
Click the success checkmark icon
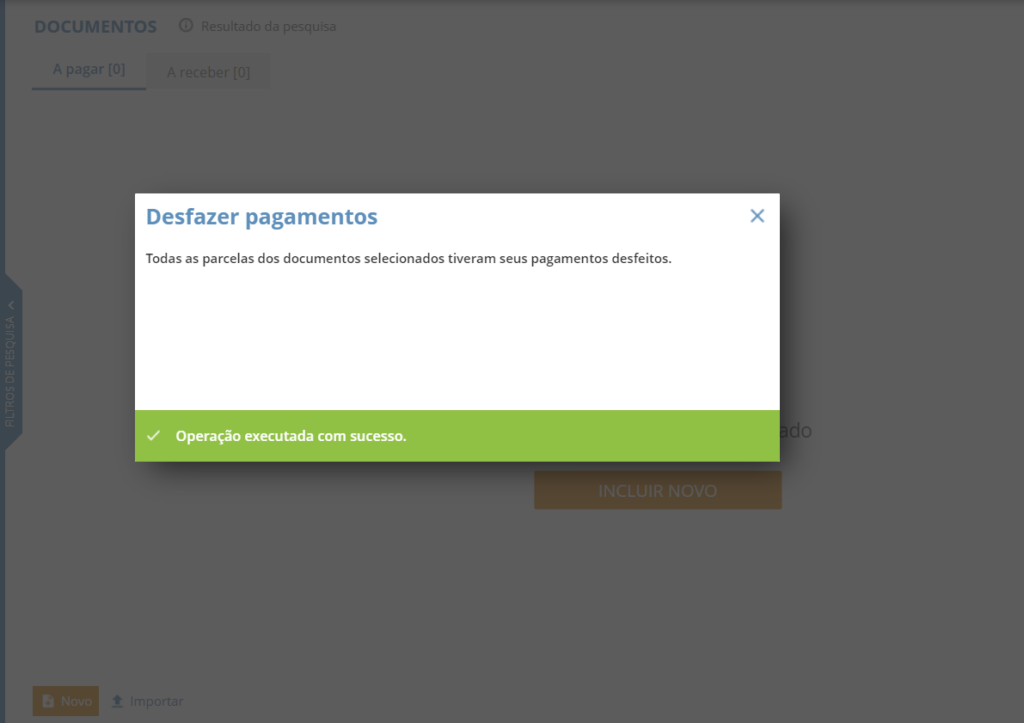(x=153, y=436)
